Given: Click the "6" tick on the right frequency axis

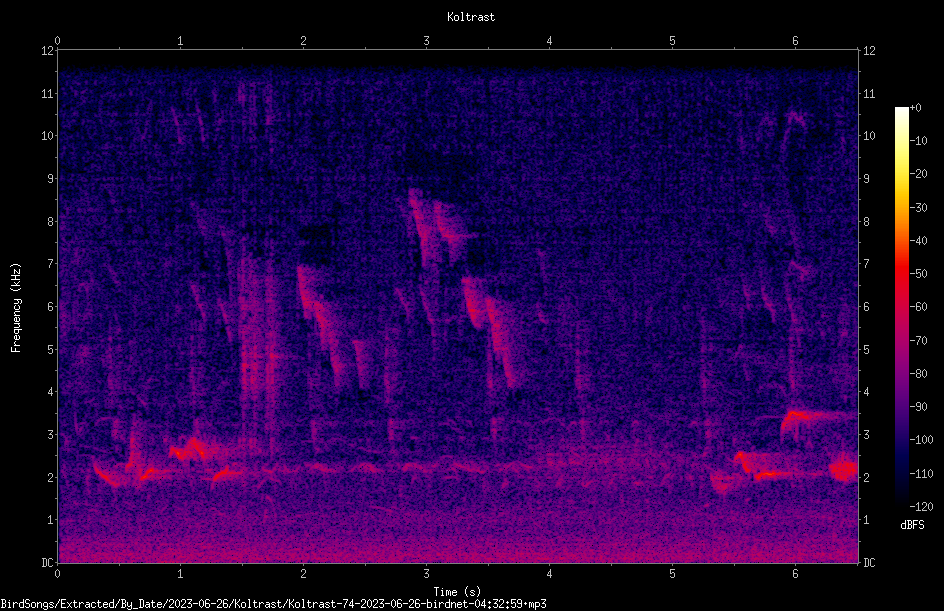Looking at the screenshot, I should pyautogui.click(x=866, y=307).
